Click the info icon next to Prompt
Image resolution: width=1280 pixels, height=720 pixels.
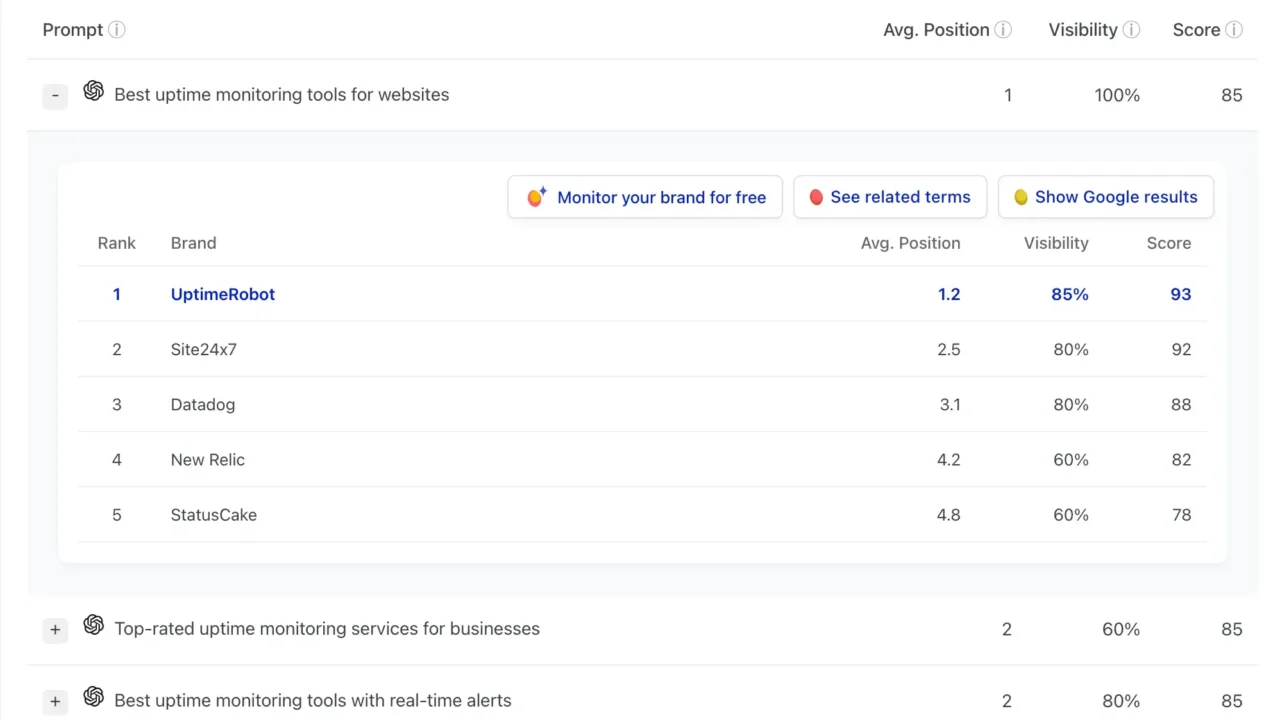[x=117, y=30]
